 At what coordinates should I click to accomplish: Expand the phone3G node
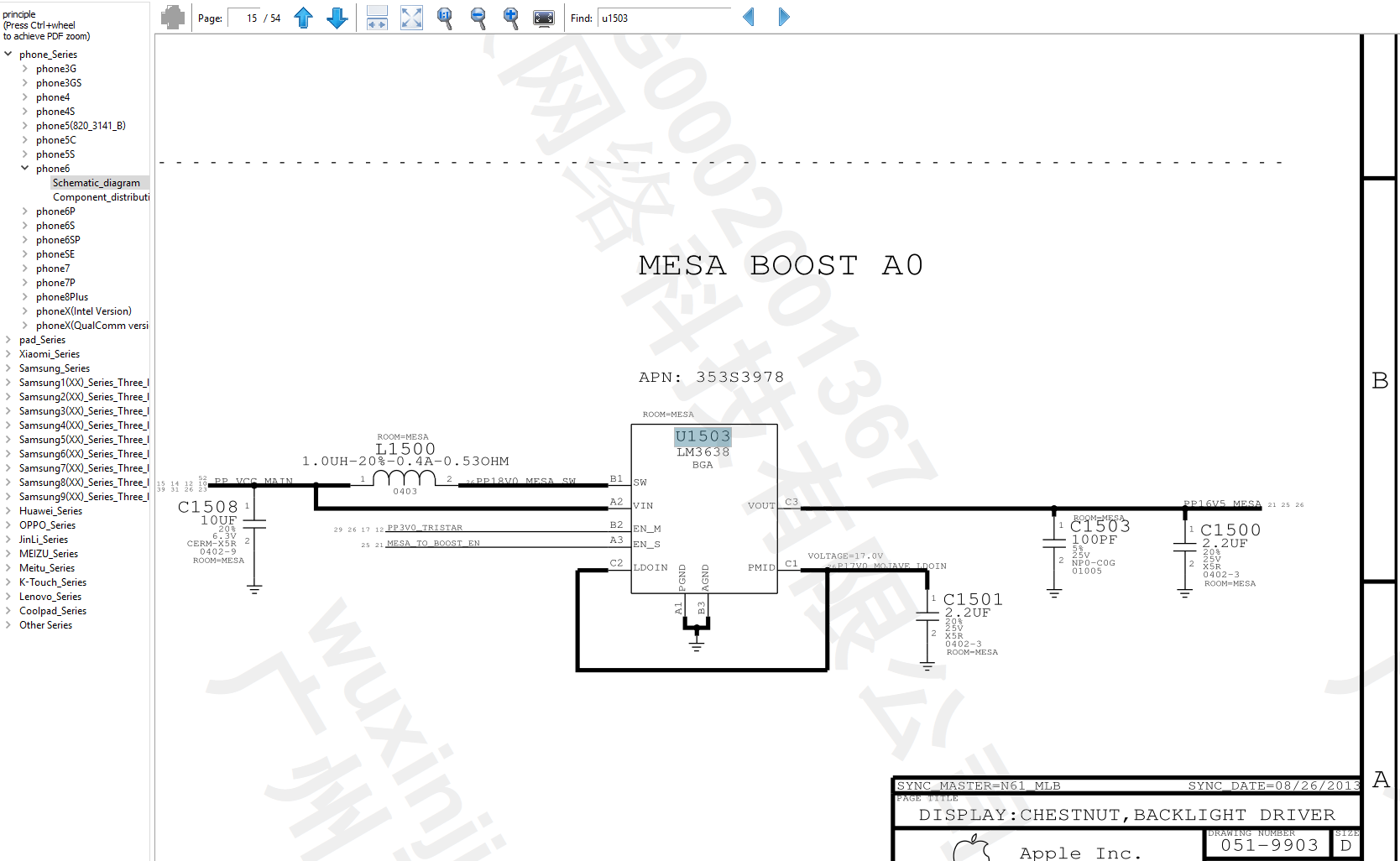[x=25, y=69]
